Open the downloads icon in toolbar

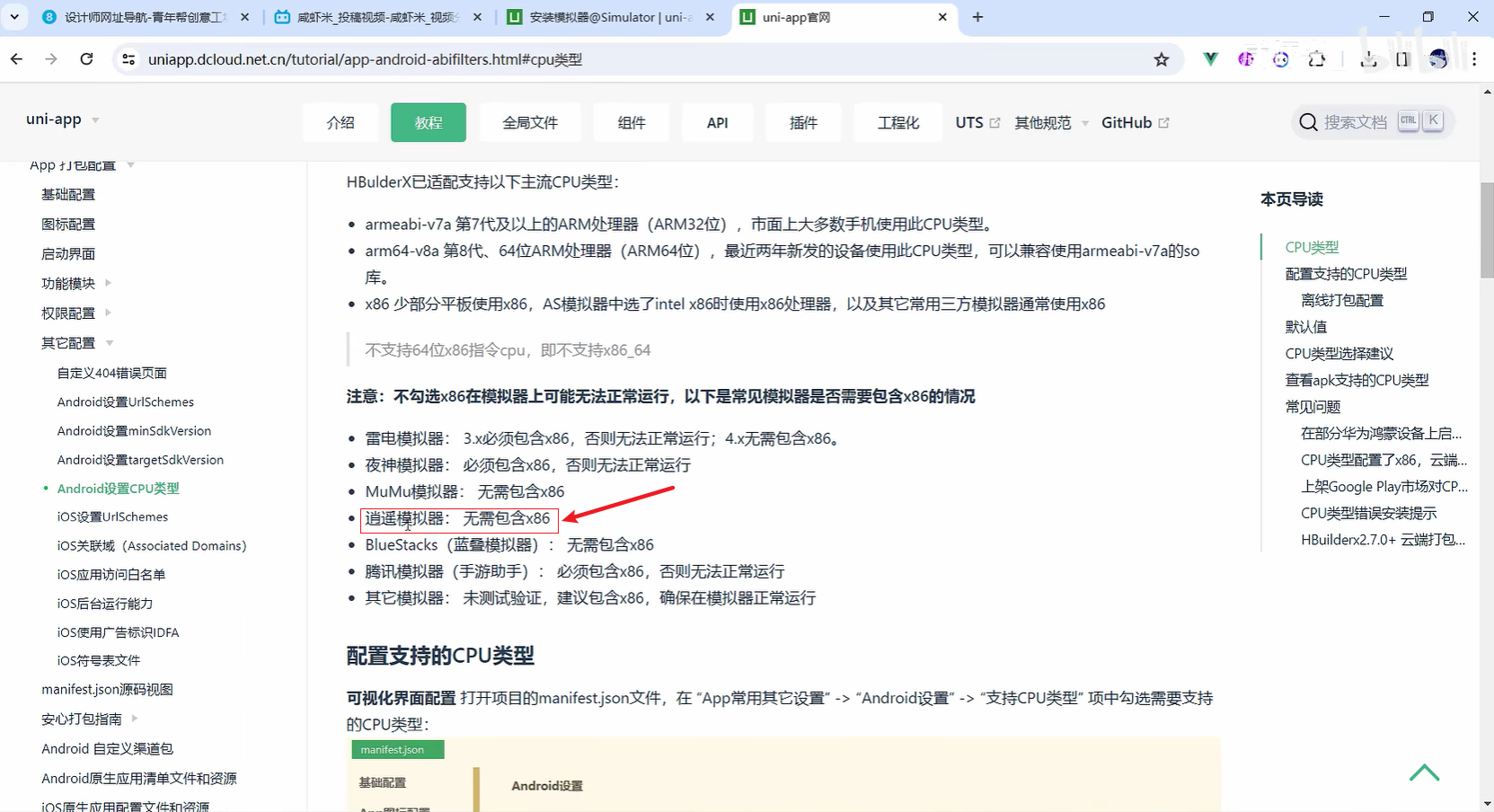[x=1369, y=59]
